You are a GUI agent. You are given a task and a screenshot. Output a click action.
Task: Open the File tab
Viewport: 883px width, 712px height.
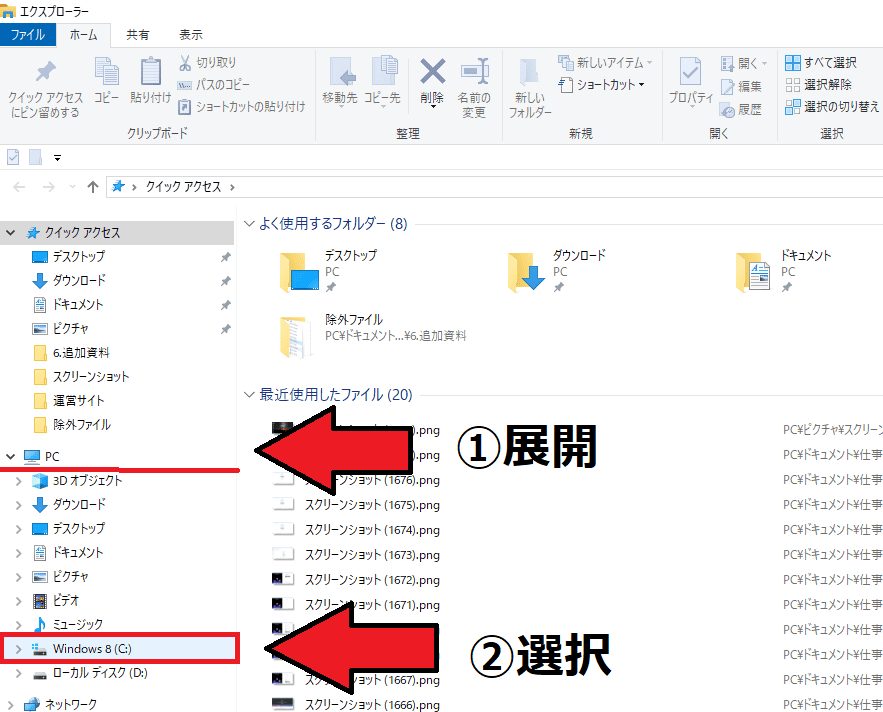pyautogui.click(x=27, y=34)
